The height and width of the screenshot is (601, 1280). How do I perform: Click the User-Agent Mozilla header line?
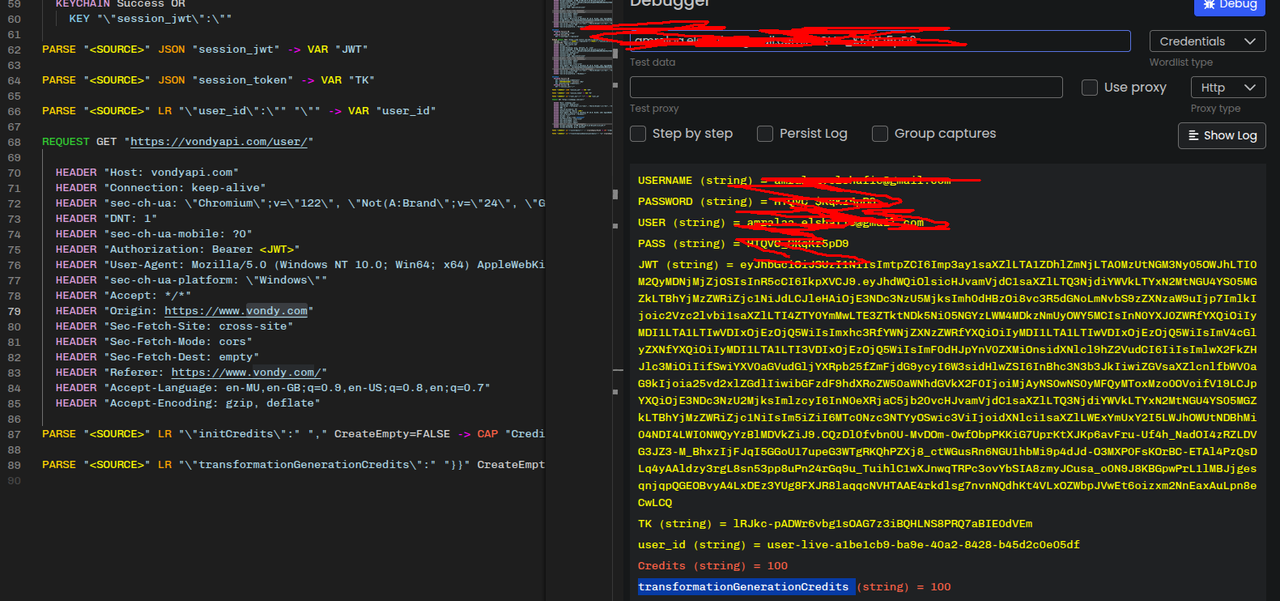pyautogui.click(x=300, y=265)
